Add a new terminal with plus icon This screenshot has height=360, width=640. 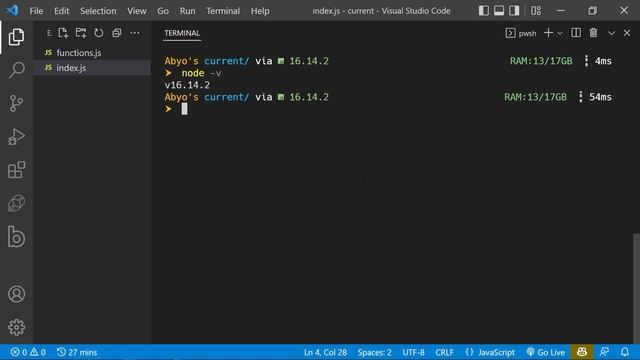tap(549, 33)
